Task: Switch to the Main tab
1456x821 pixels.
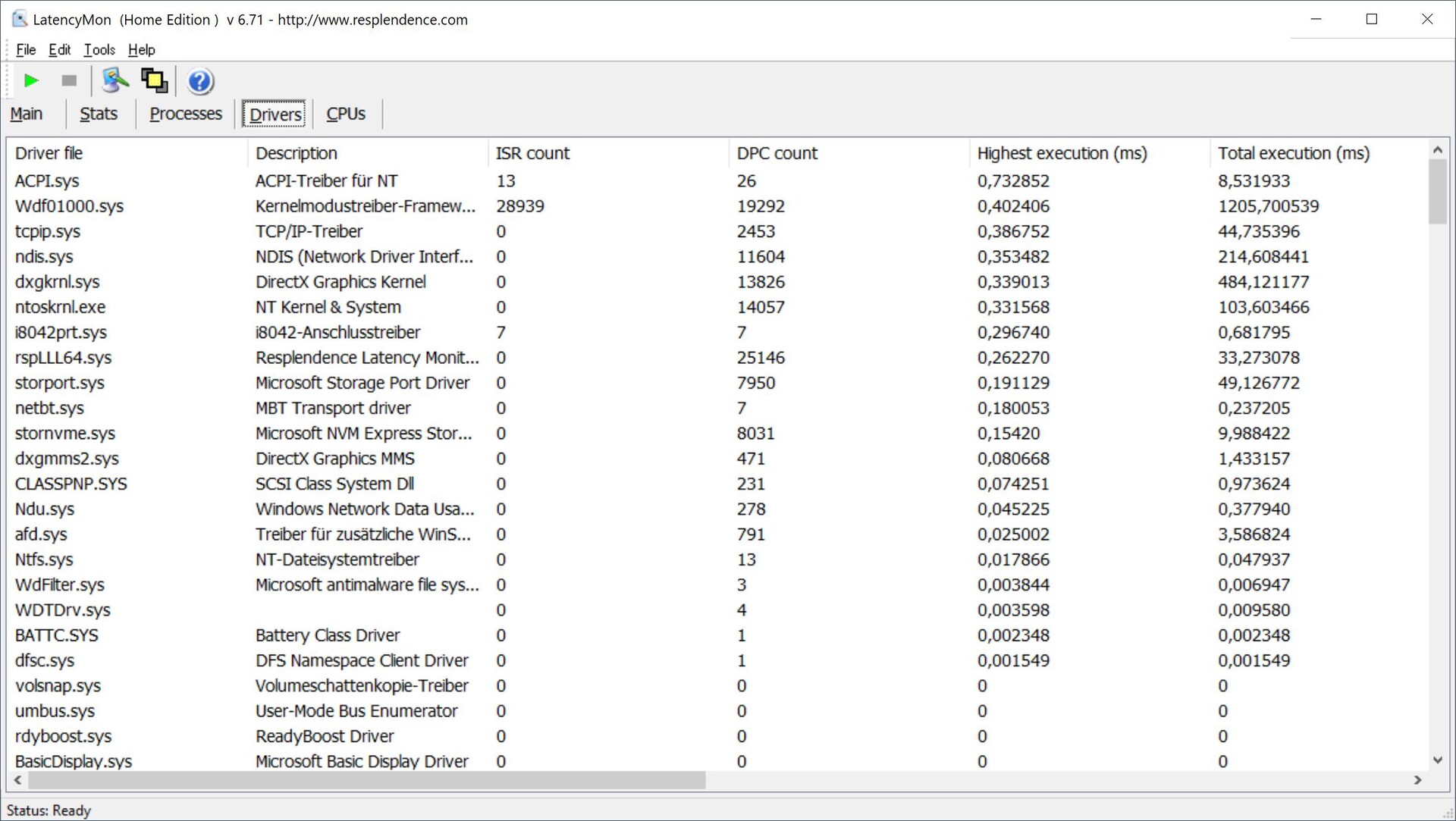Action: (27, 114)
